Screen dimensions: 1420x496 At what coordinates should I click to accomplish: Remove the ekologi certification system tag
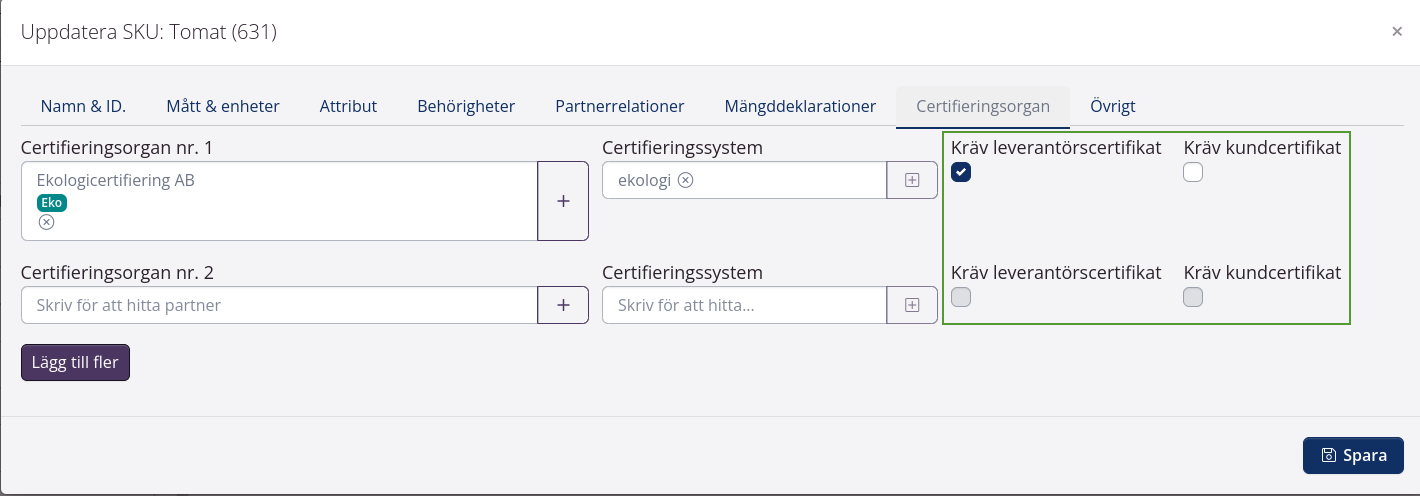[x=685, y=180]
